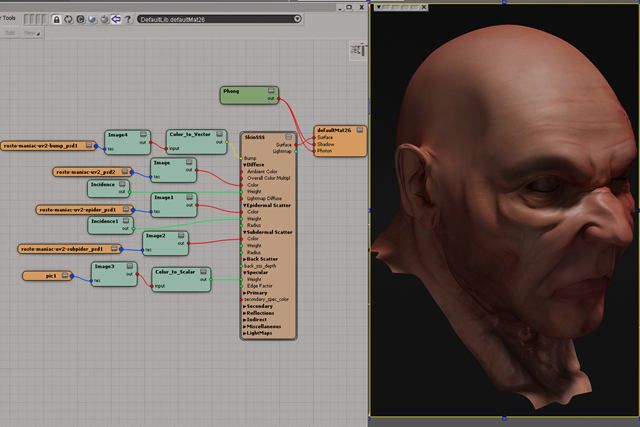This screenshot has width=640, height=427.
Task: Click the question mark help icon
Action: [x=128, y=19]
